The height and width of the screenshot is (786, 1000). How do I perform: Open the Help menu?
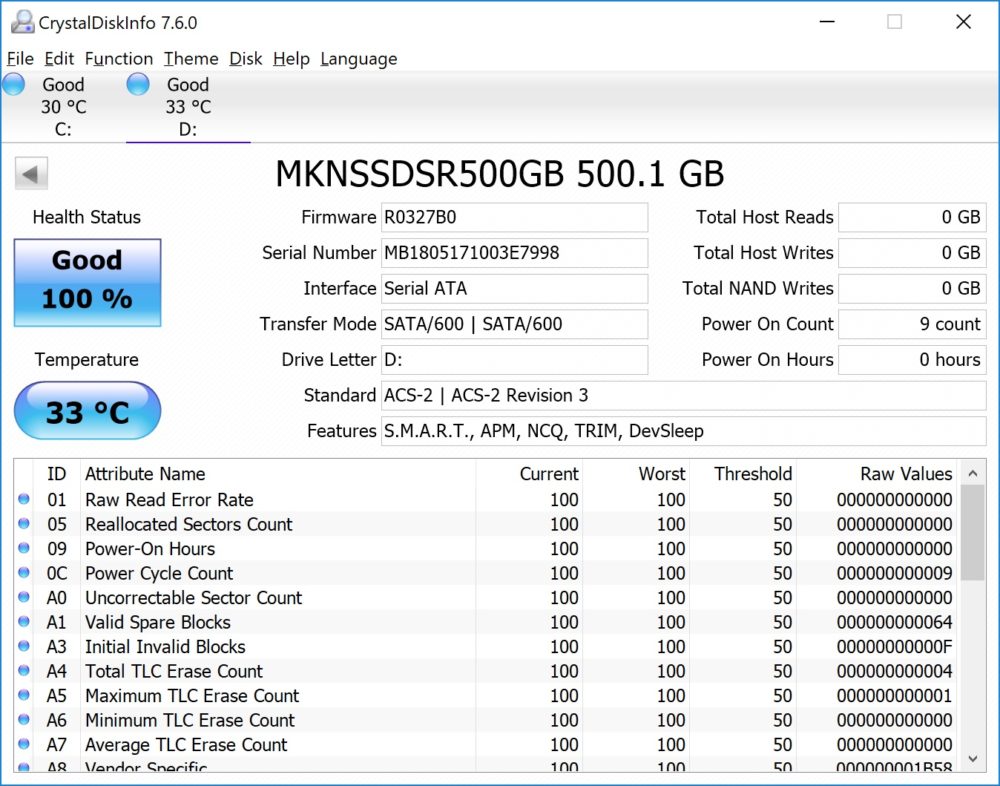point(291,59)
